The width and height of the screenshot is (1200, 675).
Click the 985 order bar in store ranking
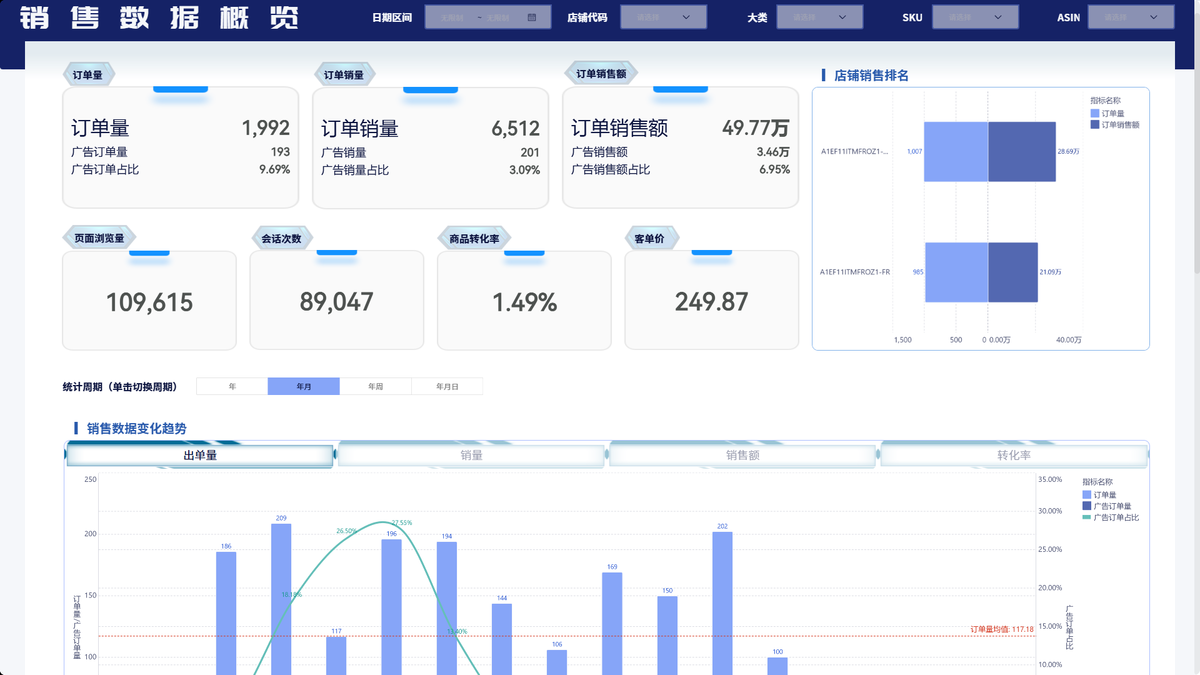956,272
